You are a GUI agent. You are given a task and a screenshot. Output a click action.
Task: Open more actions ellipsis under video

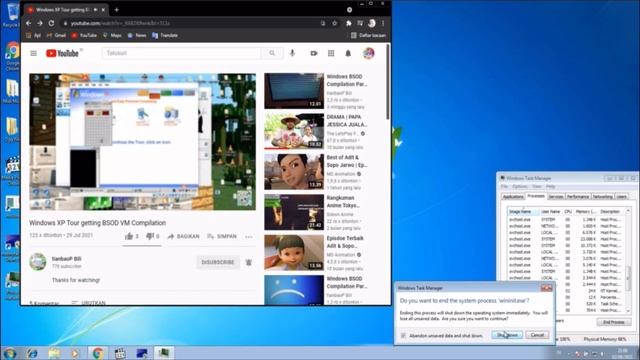click(249, 237)
